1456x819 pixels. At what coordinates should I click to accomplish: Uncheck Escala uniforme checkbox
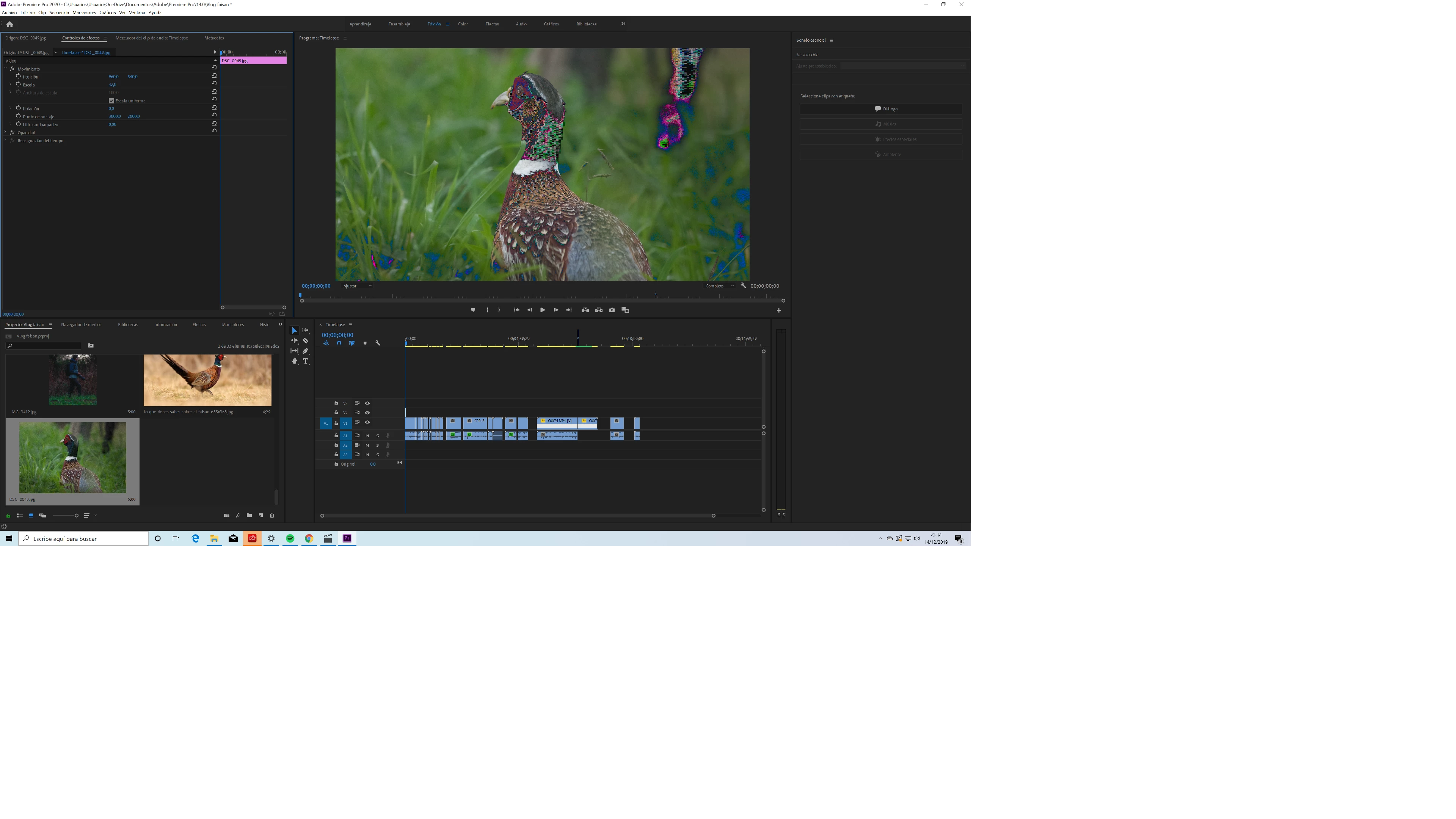click(x=111, y=100)
